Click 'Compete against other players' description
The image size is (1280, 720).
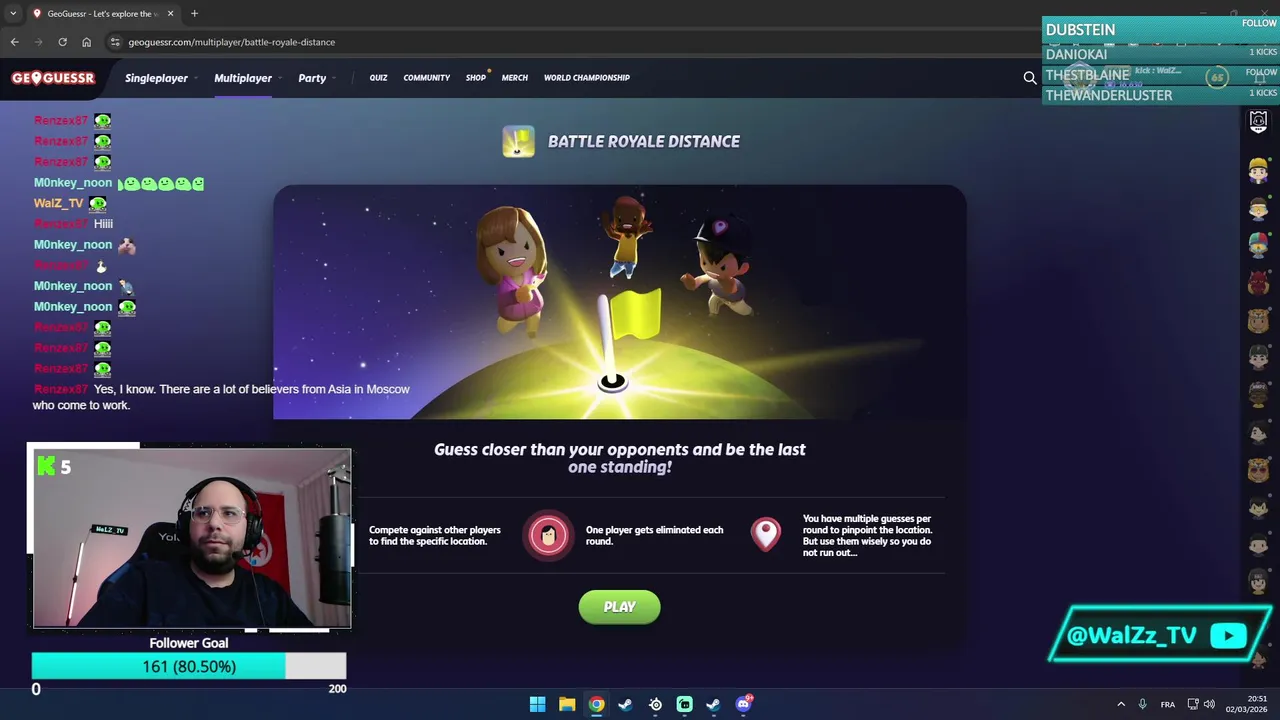tap(435, 536)
